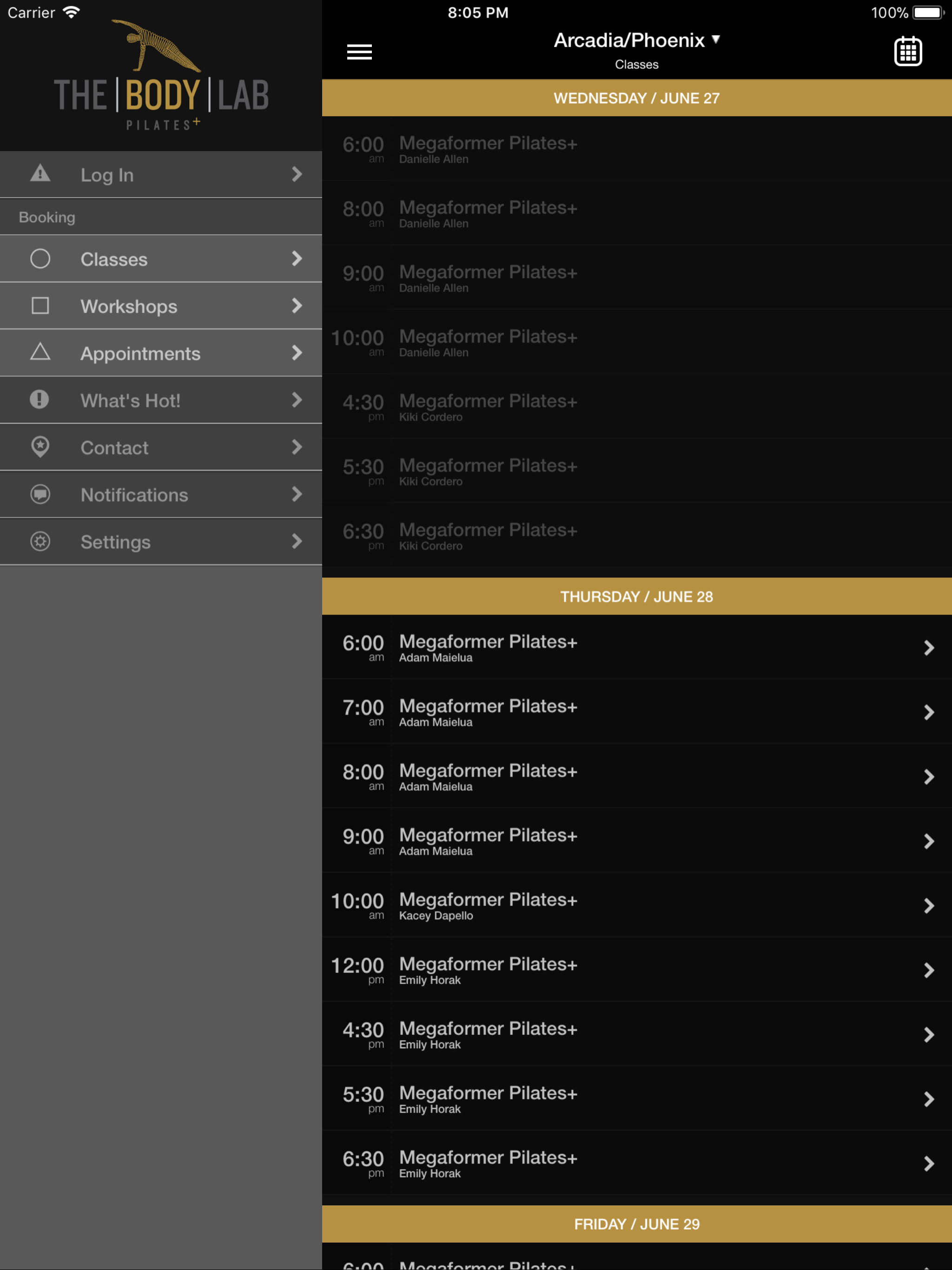
Task: Tap the Classes circle icon
Action: tap(40, 258)
